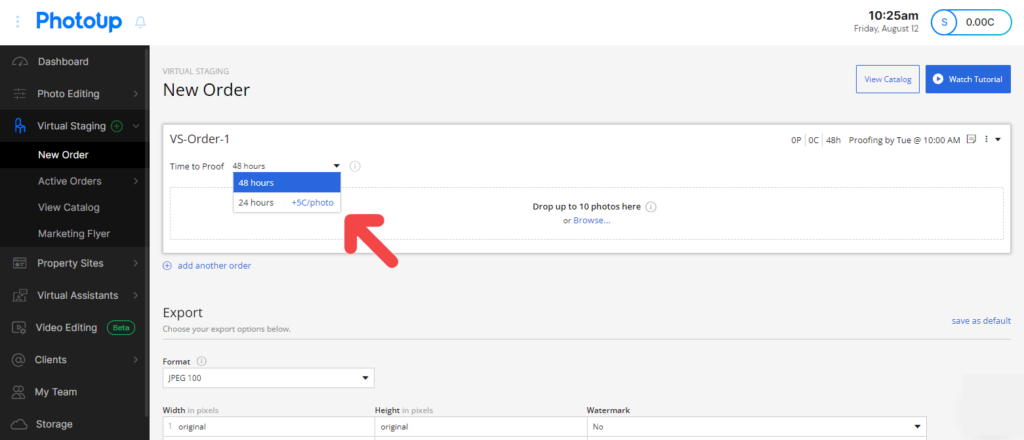This screenshot has width=1024, height=440.
Task: Click the View Catalog button
Action: (888, 79)
